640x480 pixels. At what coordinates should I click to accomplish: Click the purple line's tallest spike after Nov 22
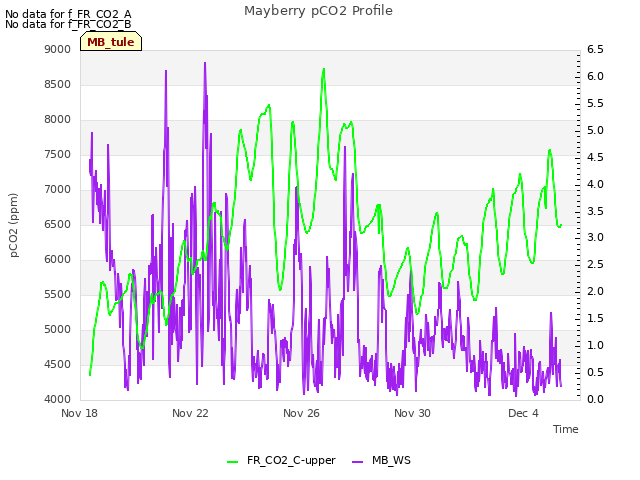205,63
